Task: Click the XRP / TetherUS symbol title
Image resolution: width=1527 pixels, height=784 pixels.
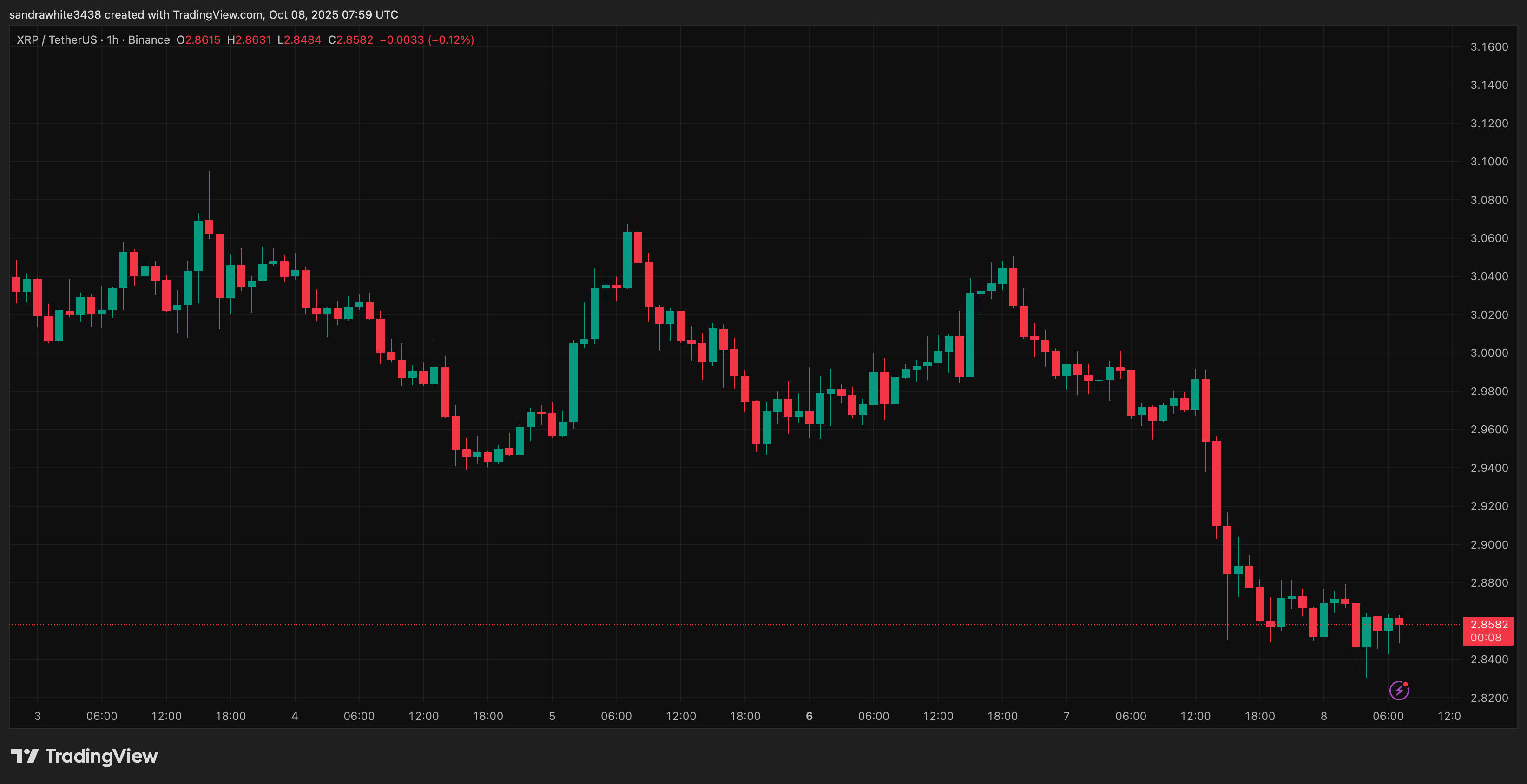Action: click(x=56, y=39)
